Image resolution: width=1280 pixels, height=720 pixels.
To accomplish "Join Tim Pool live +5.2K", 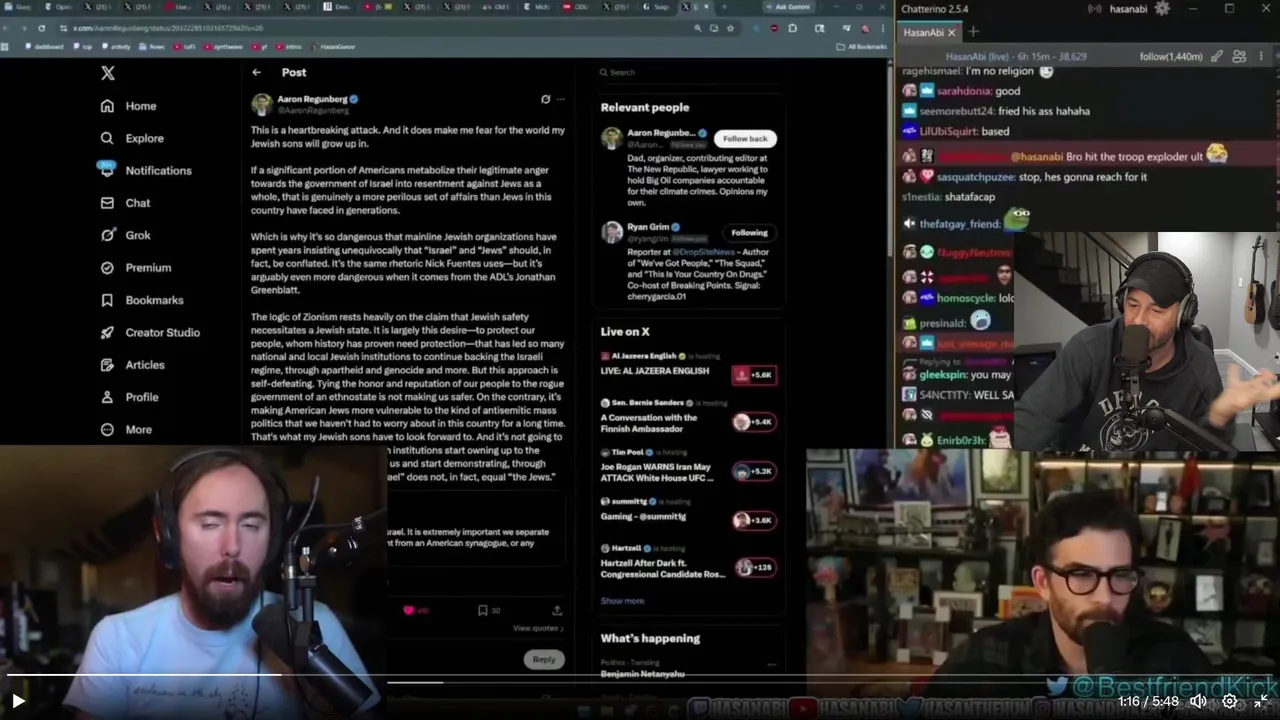I will 754,471.
